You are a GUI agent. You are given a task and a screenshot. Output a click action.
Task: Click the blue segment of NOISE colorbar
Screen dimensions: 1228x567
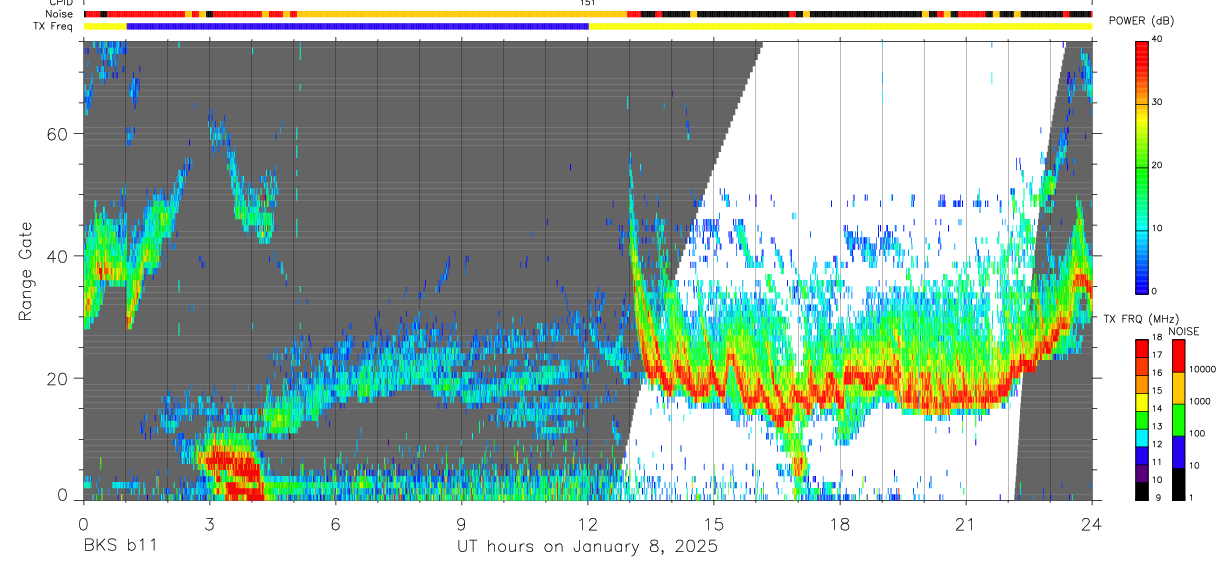pyautogui.click(x=1177, y=452)
